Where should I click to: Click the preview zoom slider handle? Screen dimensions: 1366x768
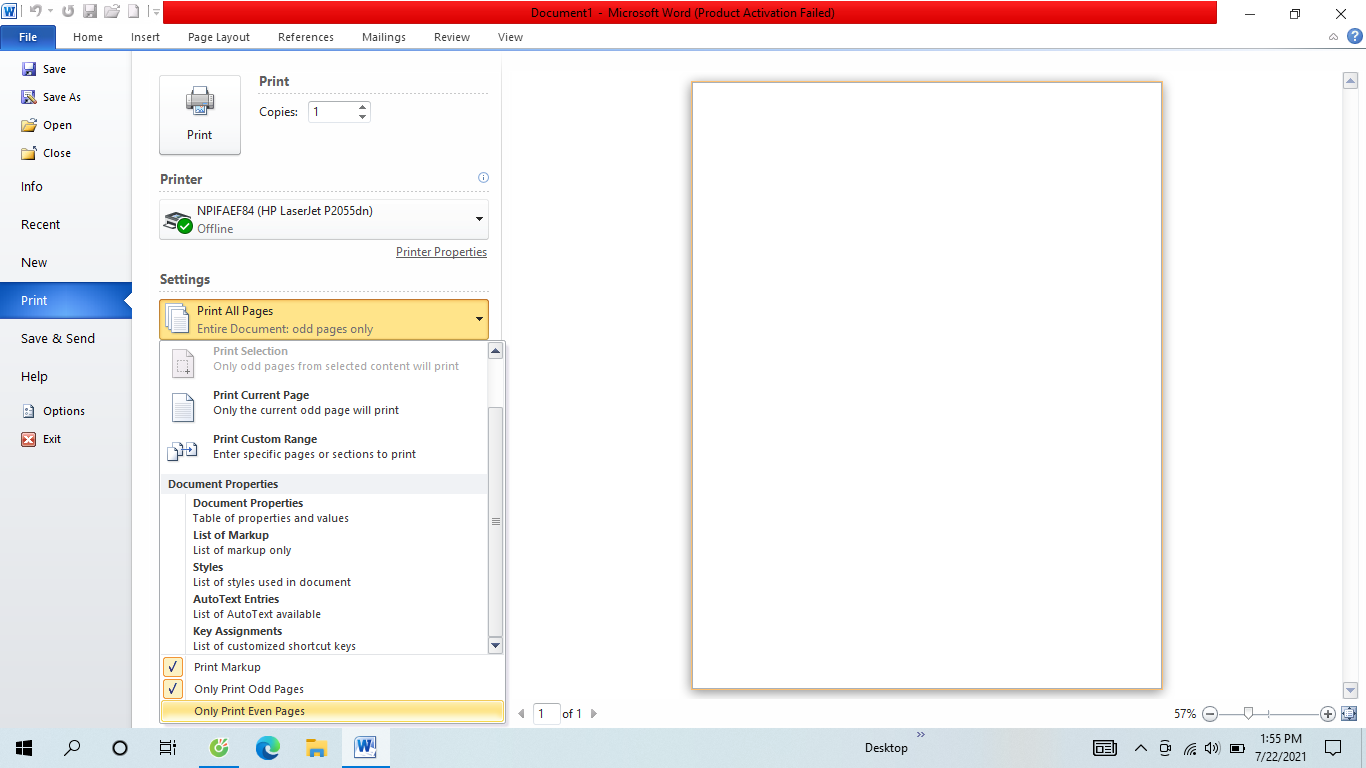pyautogui.click(x=1248, y=714)
